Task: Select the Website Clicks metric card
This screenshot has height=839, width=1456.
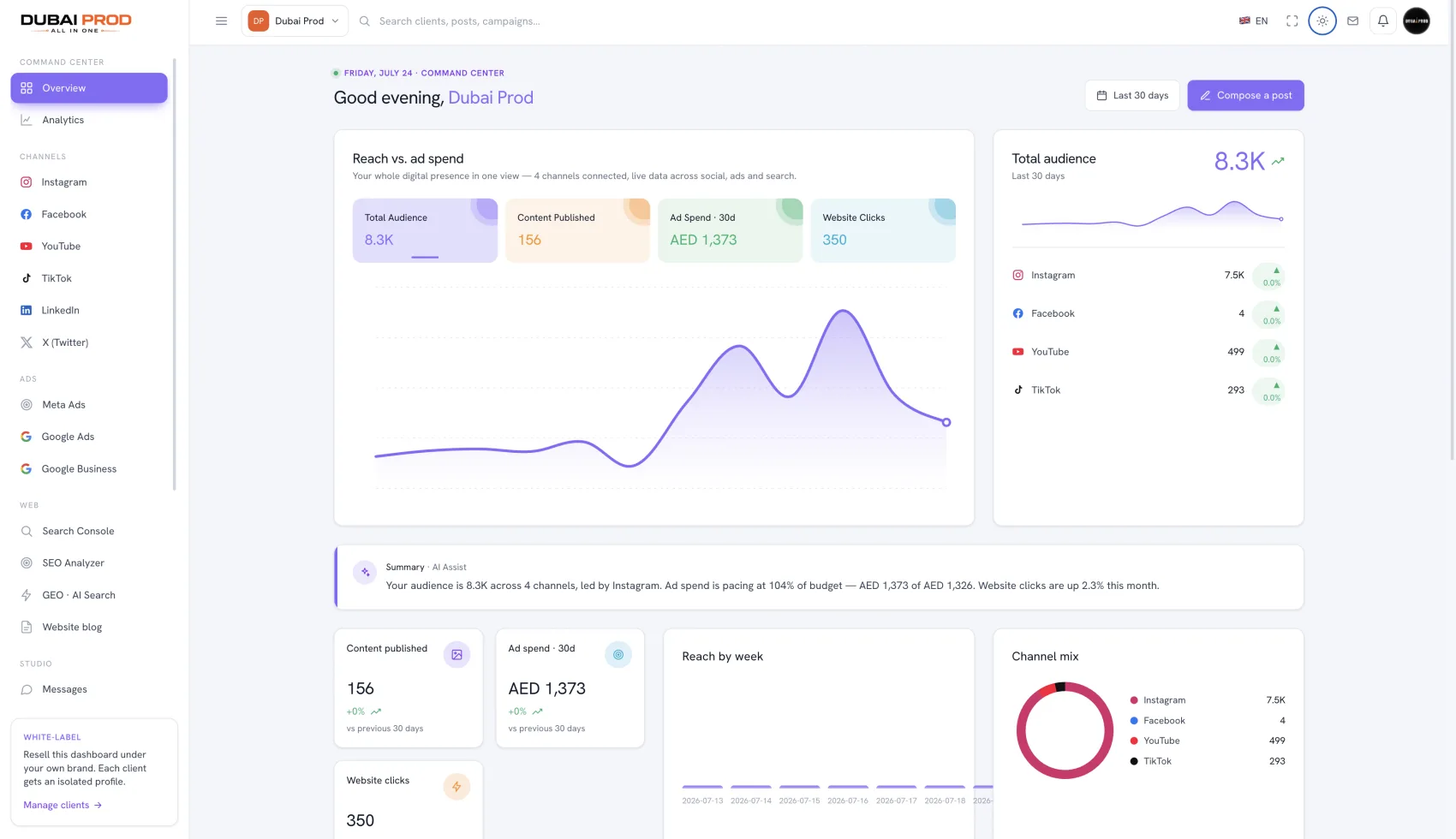Action: tap(883, 230)
